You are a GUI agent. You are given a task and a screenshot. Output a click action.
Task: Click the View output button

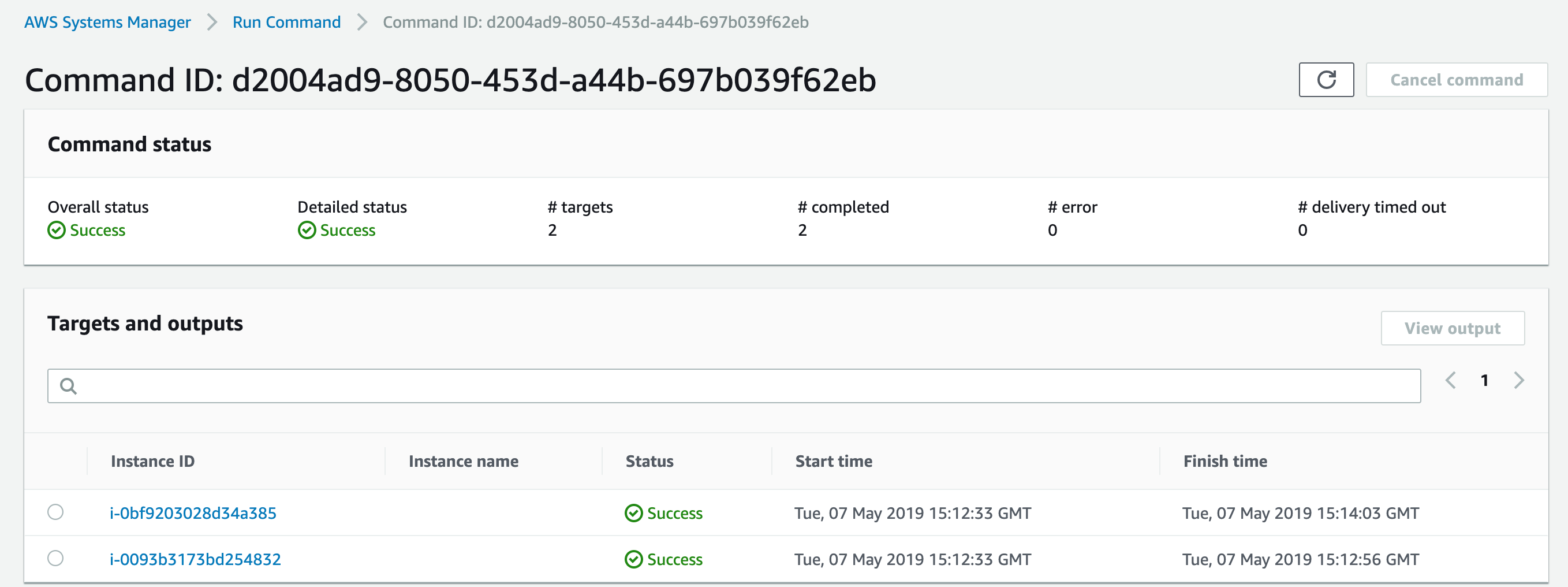click(x=1453, y=328)
